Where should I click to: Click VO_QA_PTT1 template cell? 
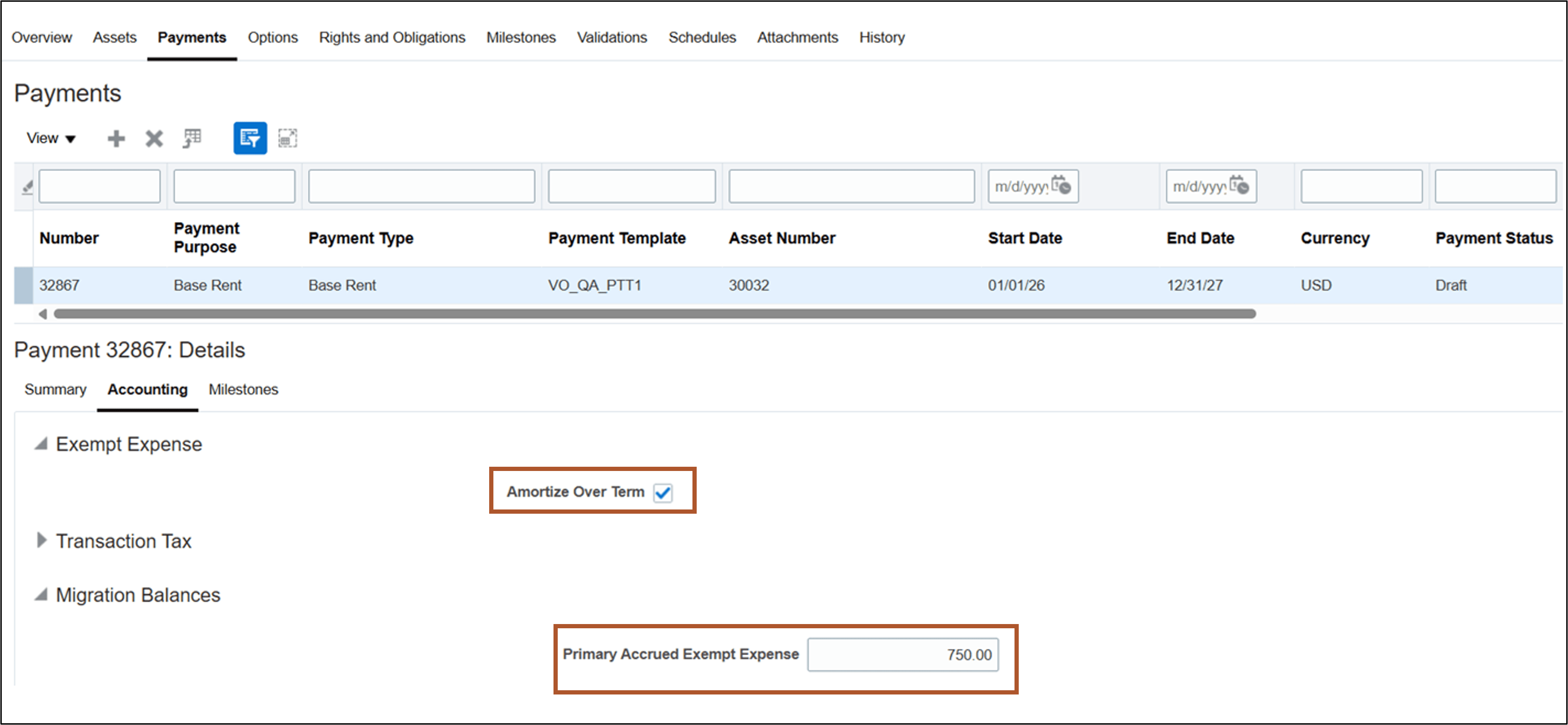tap(594, 285)
